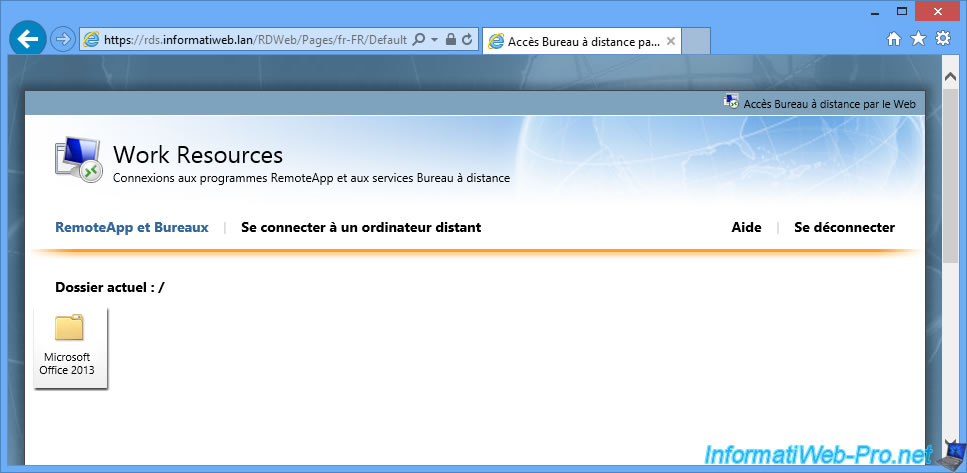Click the address bar search magnifier icon
The height and width of the screenshot is (473, 967).
click(x=418, y=40)
